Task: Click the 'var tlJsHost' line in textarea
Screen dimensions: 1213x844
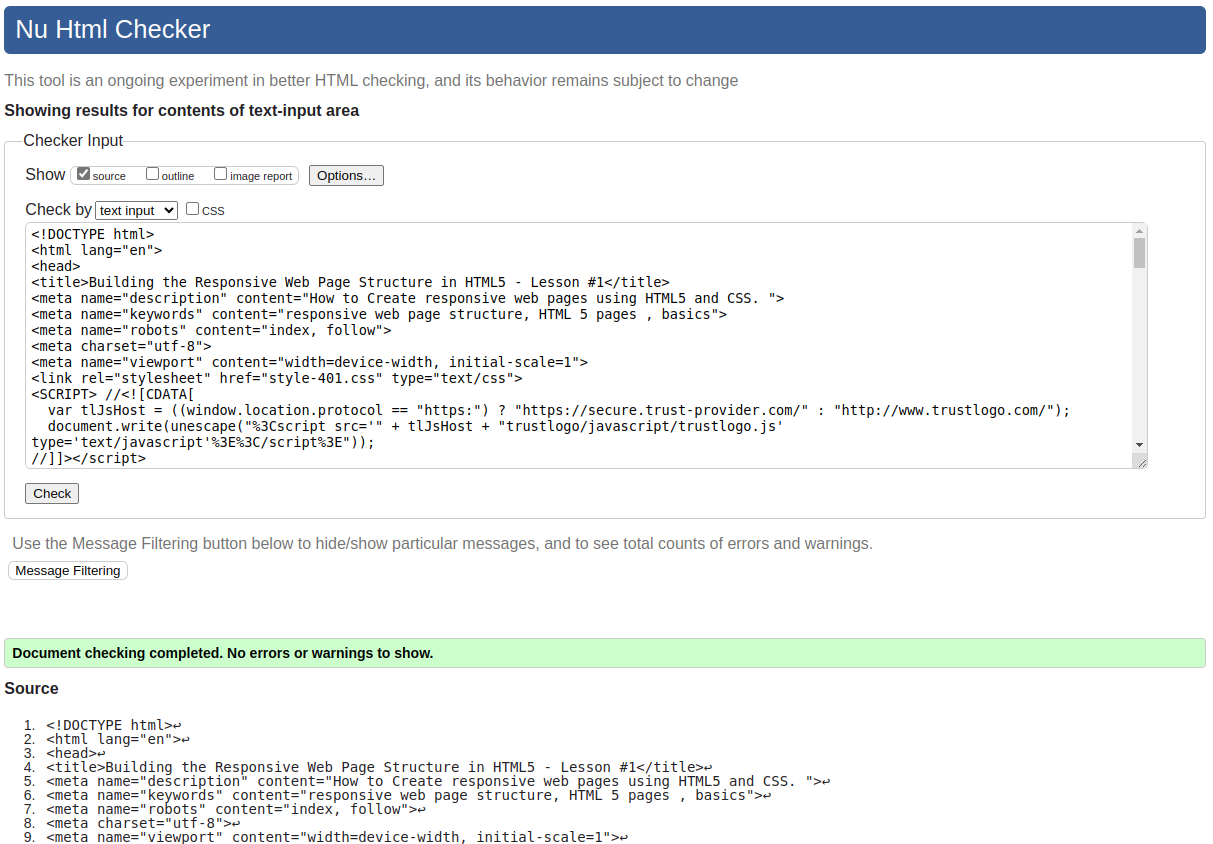Action: [x=559, y=410]
